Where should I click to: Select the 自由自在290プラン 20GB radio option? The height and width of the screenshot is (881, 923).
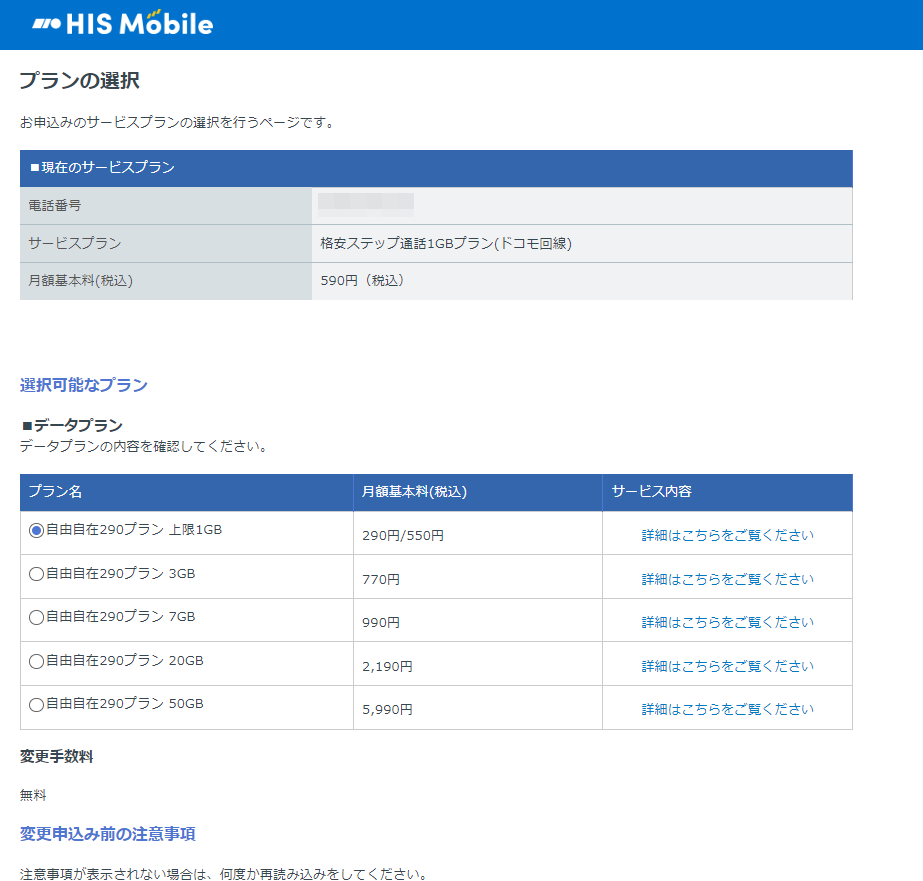pos(37,661)
